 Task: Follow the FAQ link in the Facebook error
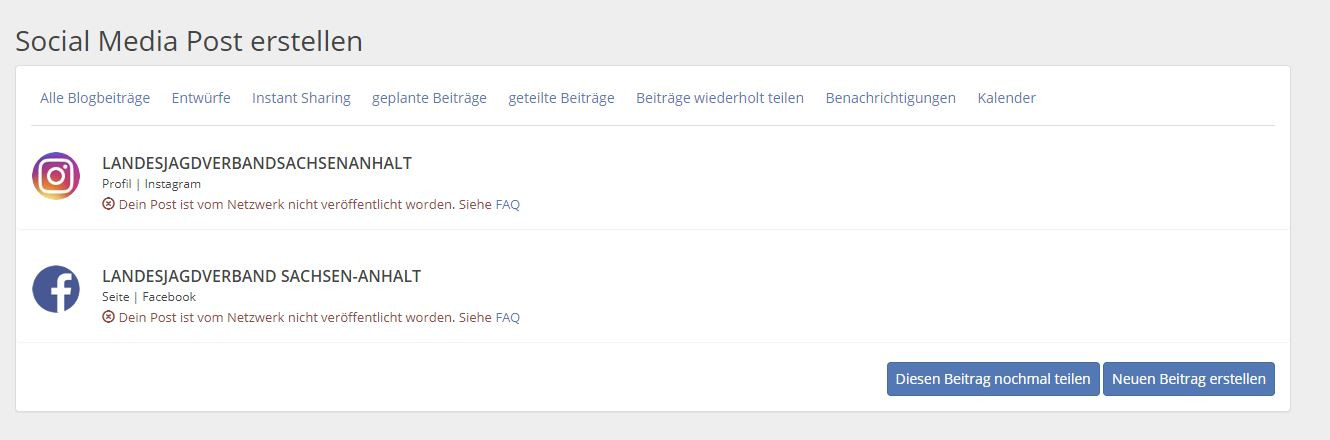(x=508, y=317)
